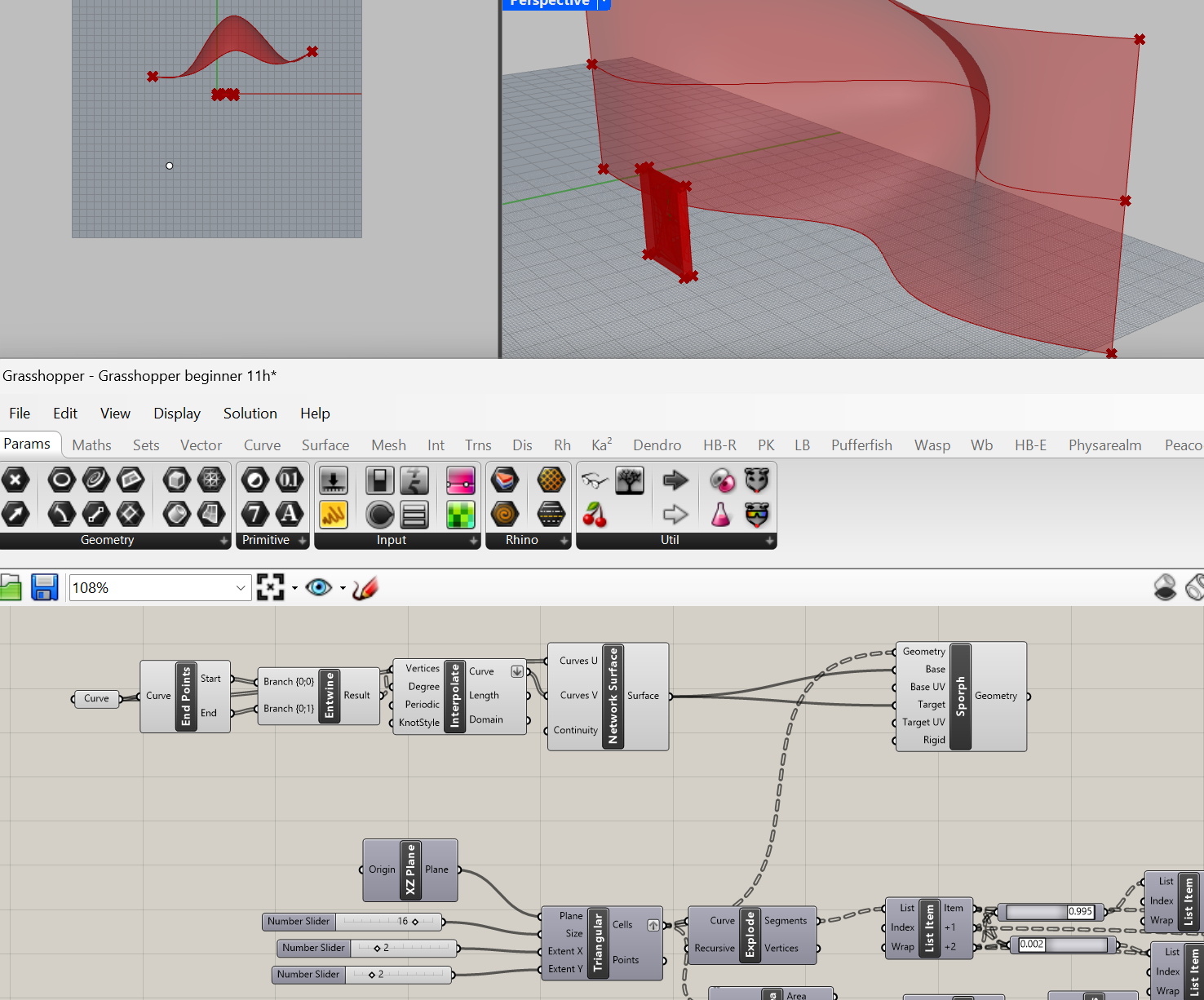Screen dimensions: 1204x1000
Task: Click the green Open file folder icon
Action: (11, 587)
